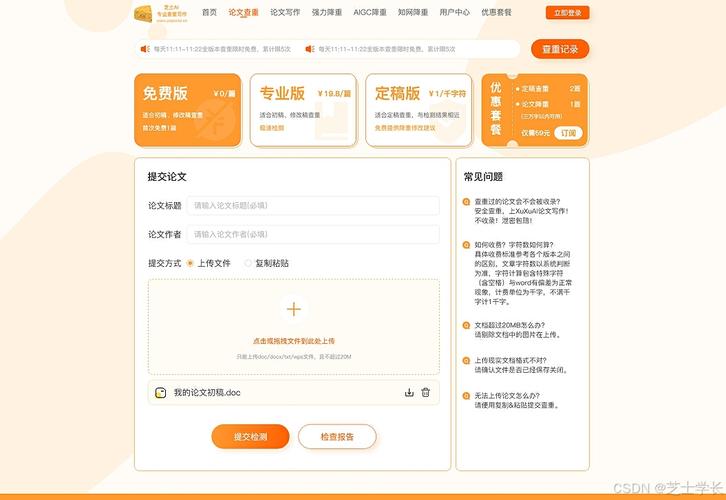
Task: Click the 立即登录 button
Action: pyautogui.click(x=568, y=13)
